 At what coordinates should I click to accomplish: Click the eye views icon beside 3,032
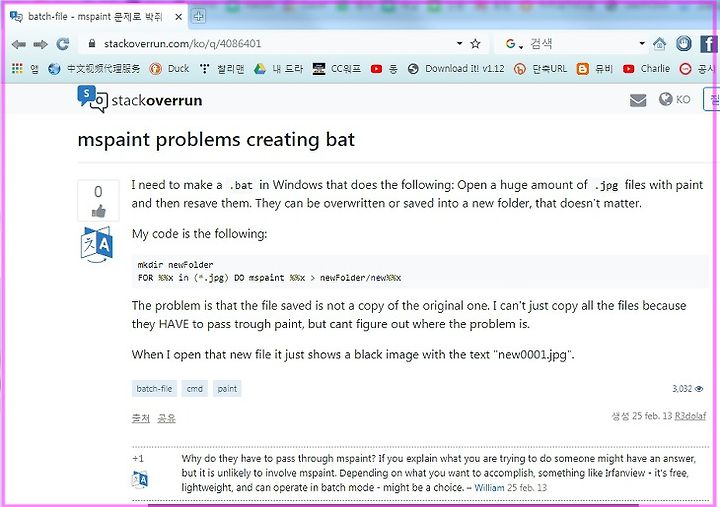click(x=699, y=389)
